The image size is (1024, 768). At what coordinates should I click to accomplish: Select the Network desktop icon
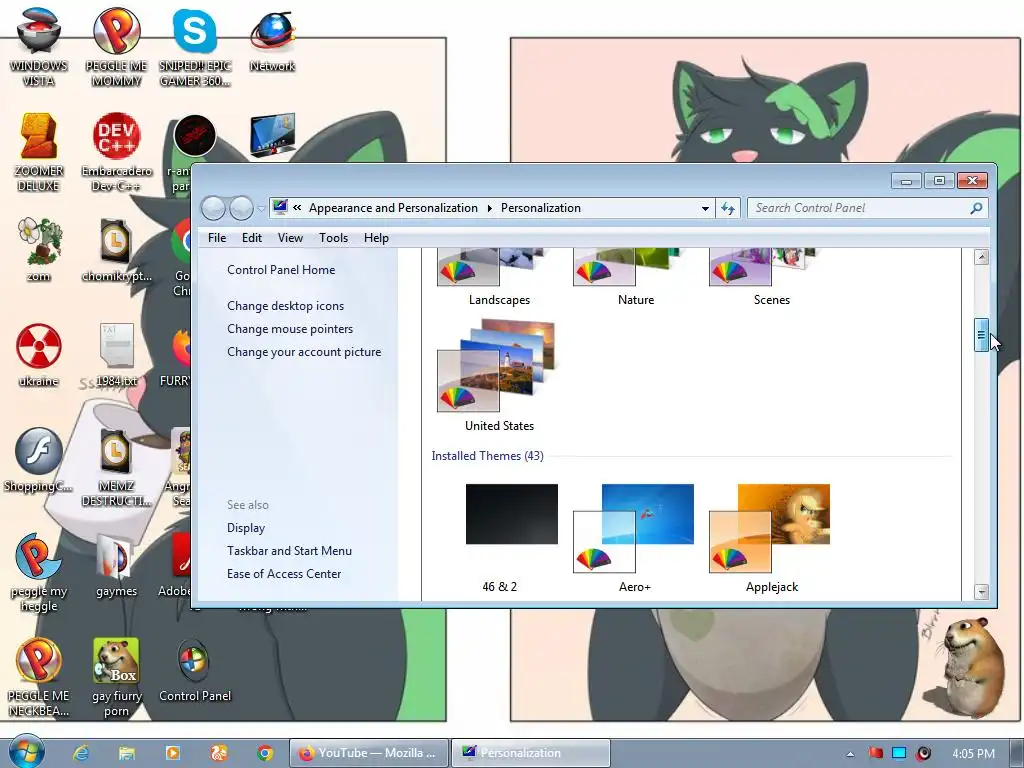coord(272,39)
